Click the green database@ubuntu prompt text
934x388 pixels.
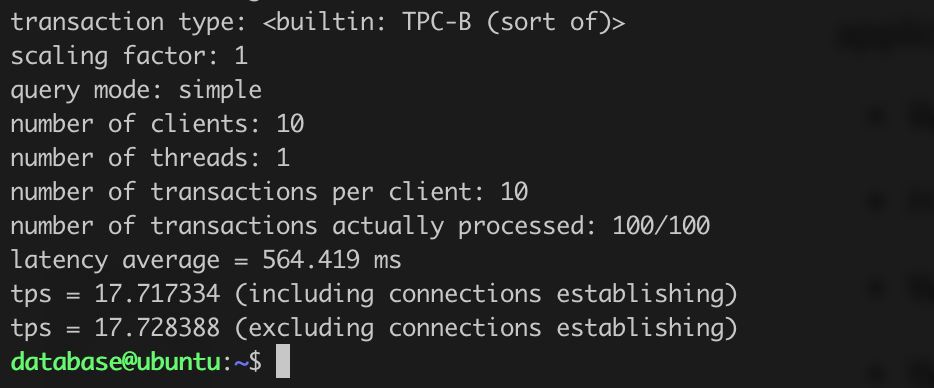coord(116,362)
